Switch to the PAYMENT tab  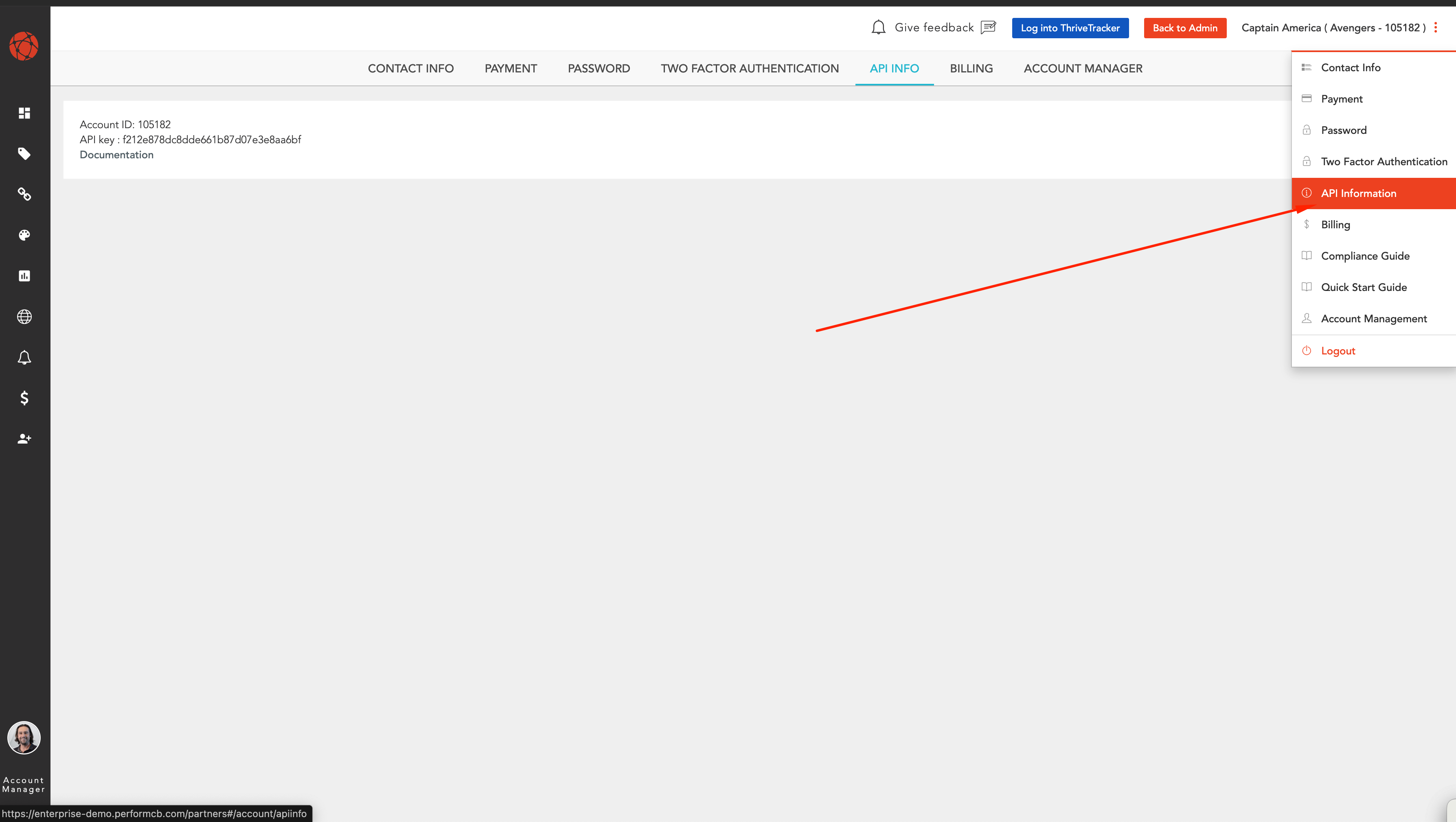[511, 68]
